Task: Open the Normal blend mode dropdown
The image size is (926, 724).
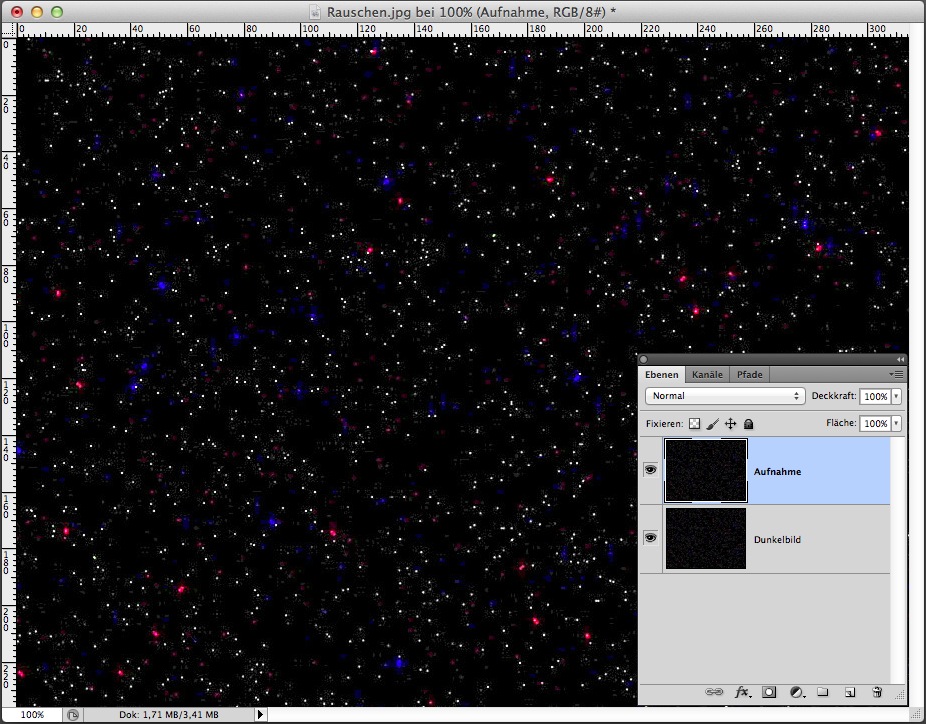Action: tap(725, 396)
